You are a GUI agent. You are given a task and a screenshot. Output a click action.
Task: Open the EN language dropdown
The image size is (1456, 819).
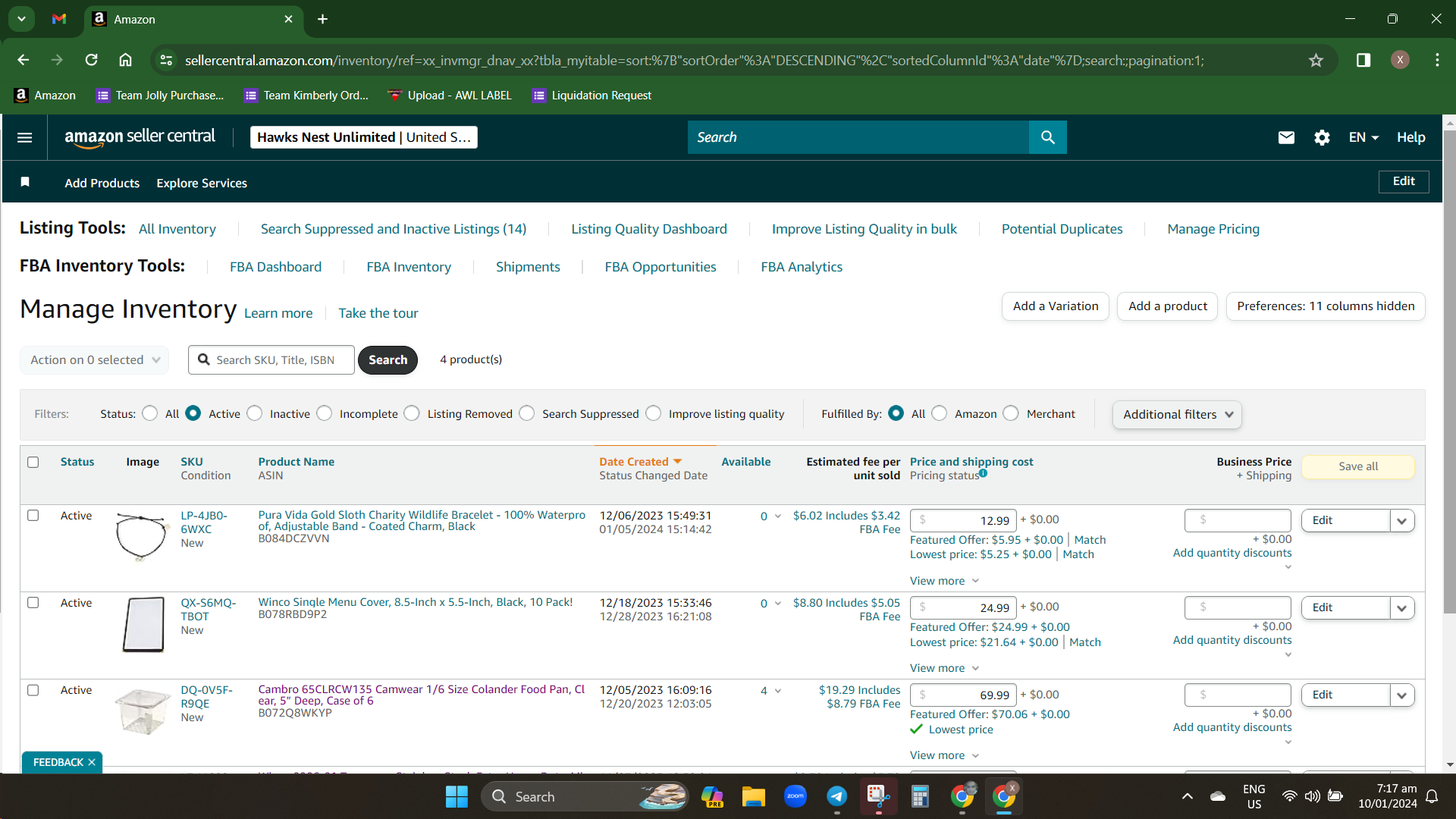pos(1363,137)
